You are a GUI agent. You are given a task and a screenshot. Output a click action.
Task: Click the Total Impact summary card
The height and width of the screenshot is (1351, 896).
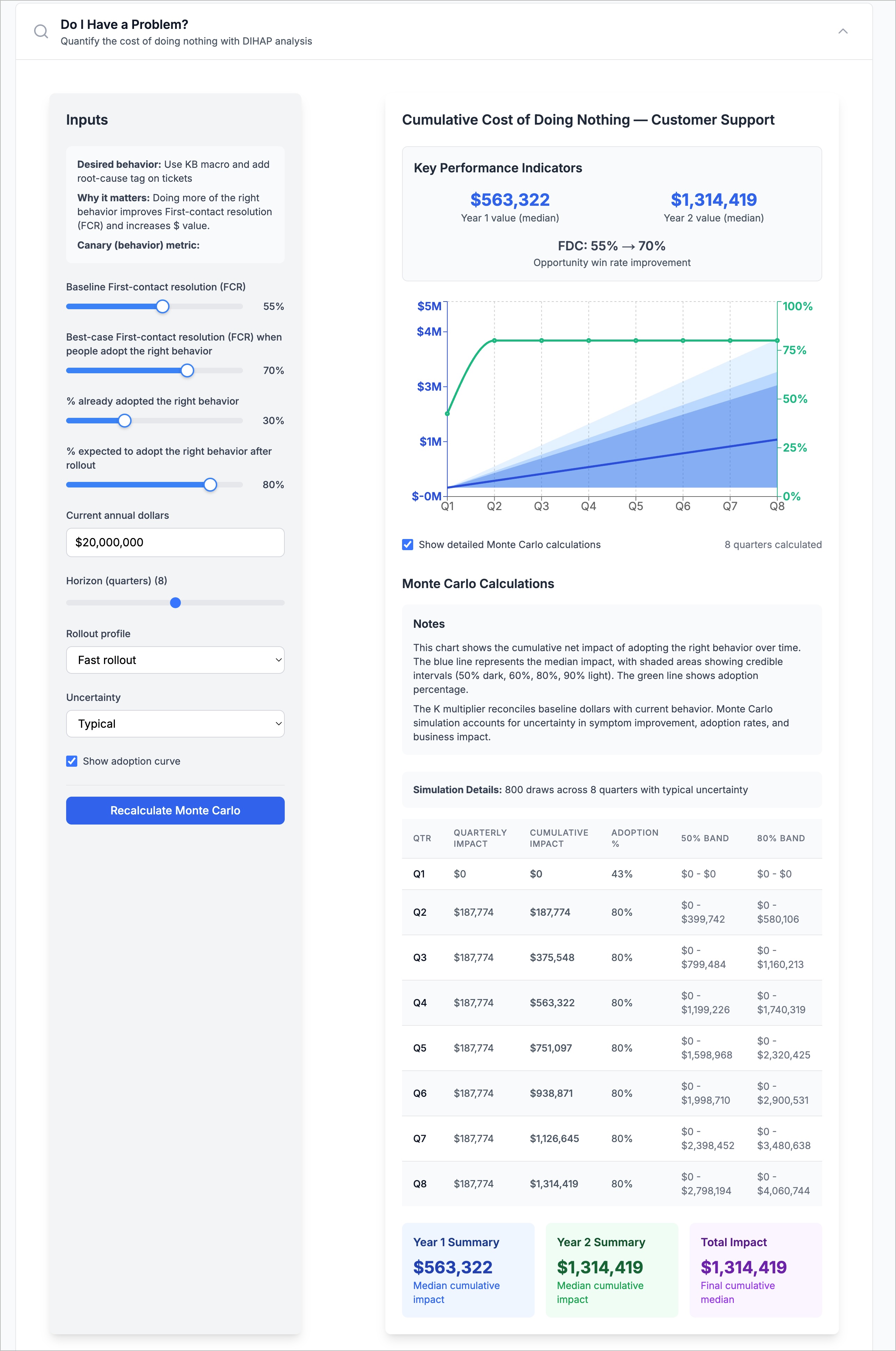755,1270
